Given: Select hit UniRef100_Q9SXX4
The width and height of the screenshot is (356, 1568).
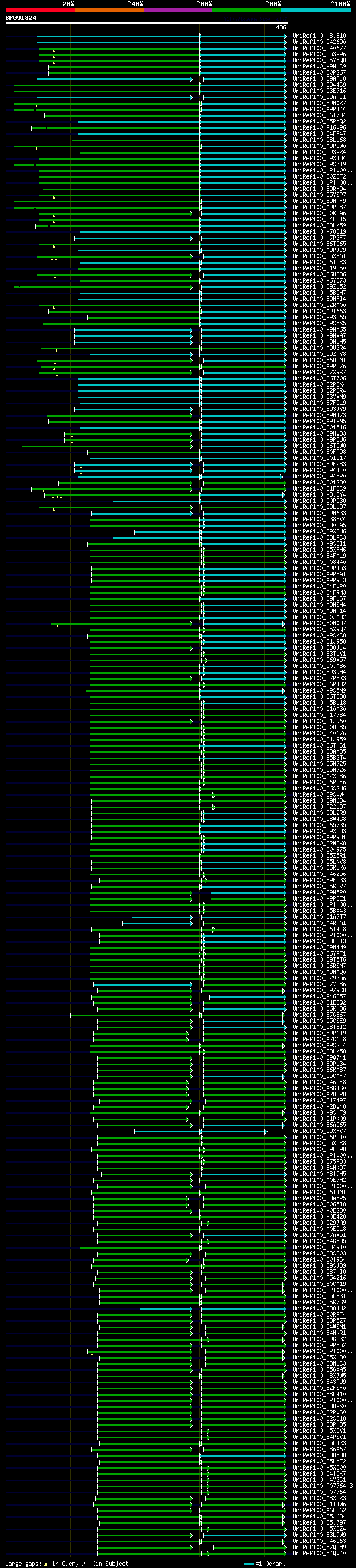Looking at the screenshot, I should [x=319, y=152].
